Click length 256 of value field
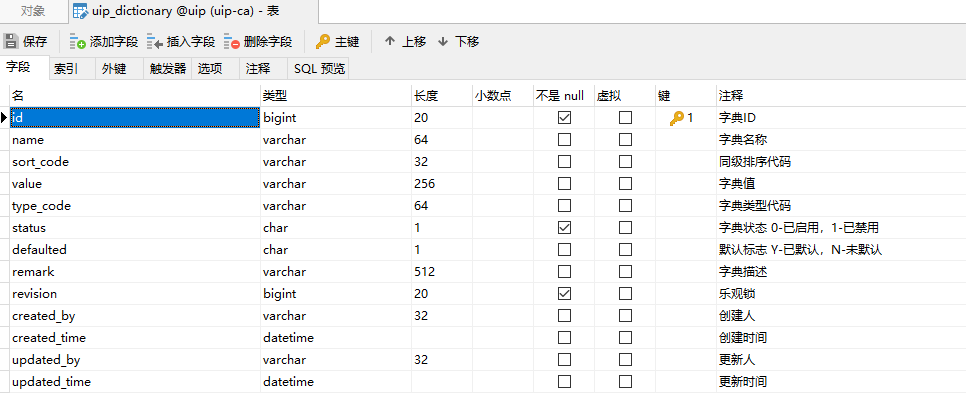Screen dimensions: 966x416 pyautogui.click(x=424, y=184)
